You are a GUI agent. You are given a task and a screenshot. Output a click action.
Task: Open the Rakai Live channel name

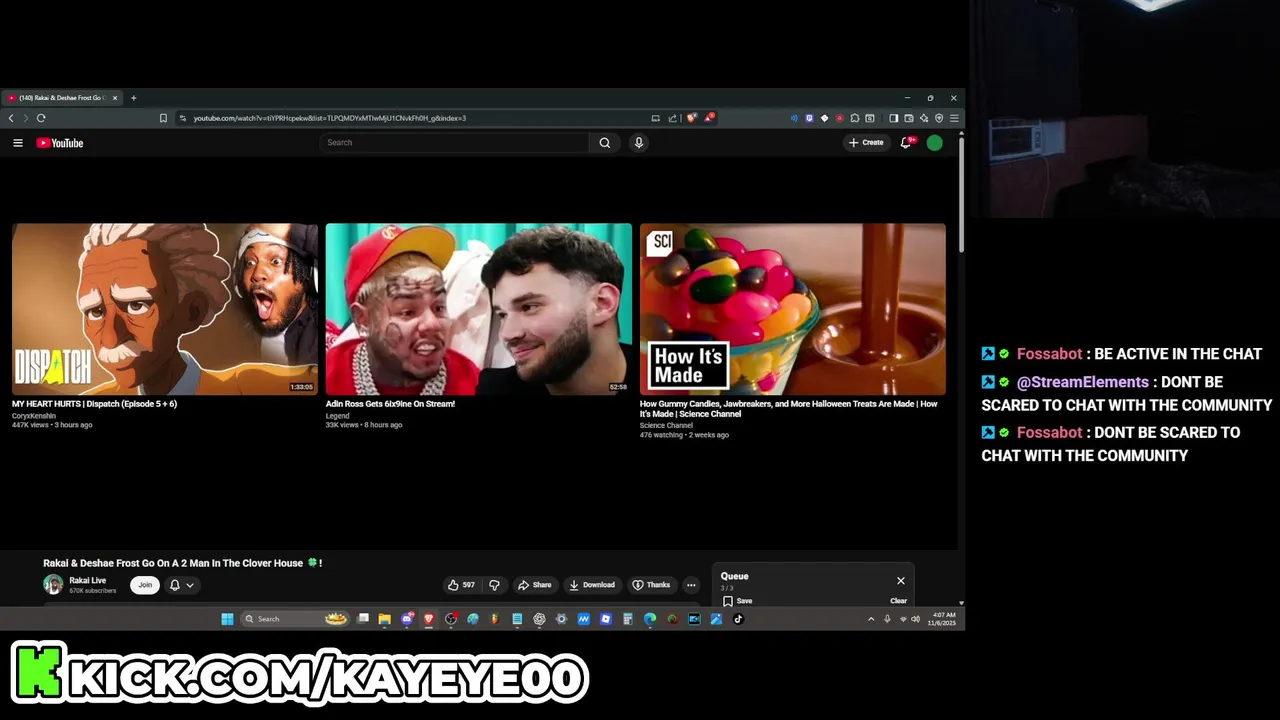(87, 581)
